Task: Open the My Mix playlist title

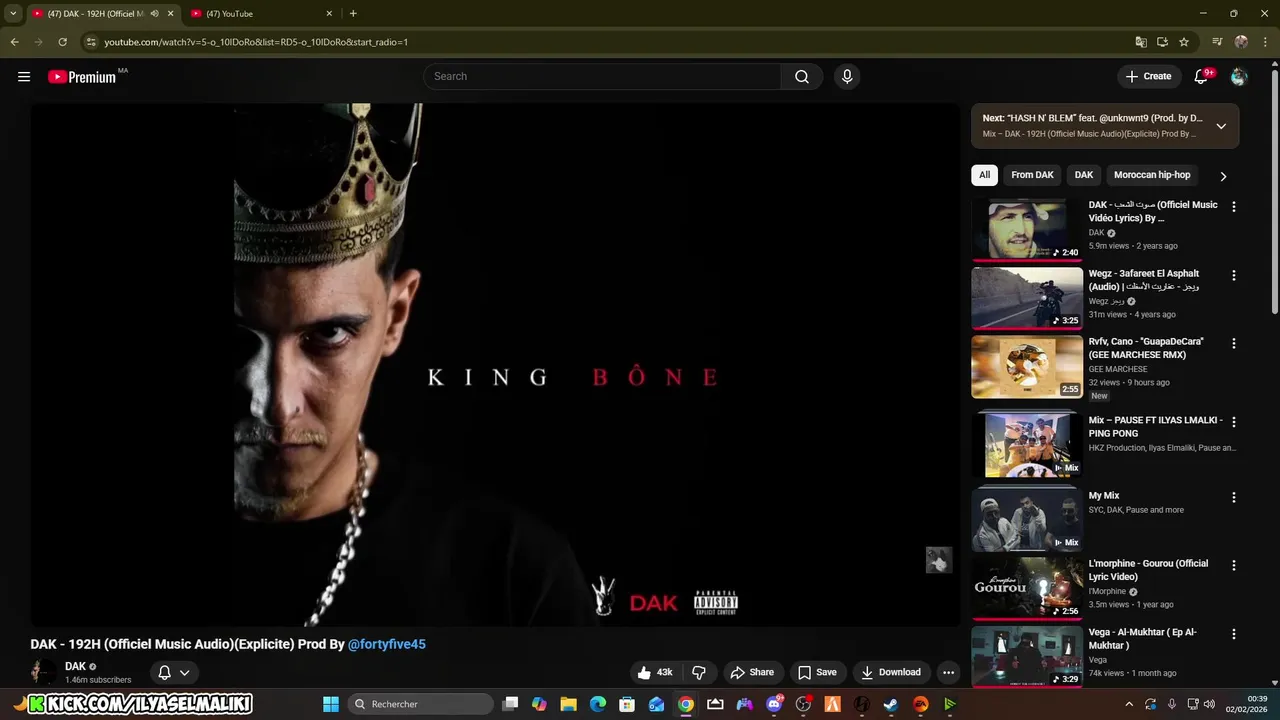Action: coord(1104,496)
